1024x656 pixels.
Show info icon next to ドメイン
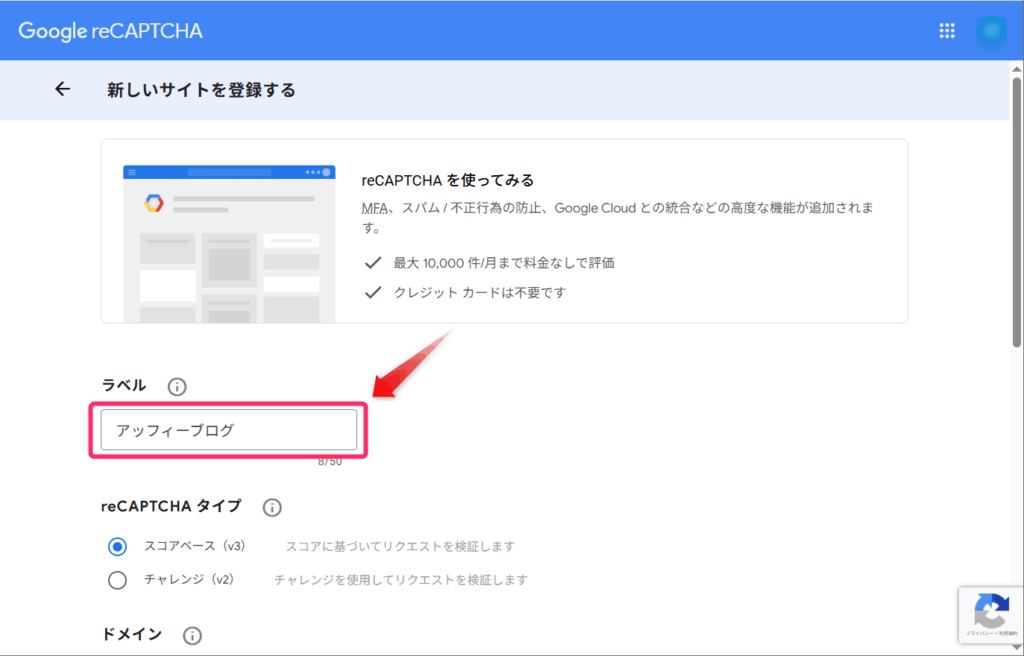pyautogui.click(x=192, y=636)
